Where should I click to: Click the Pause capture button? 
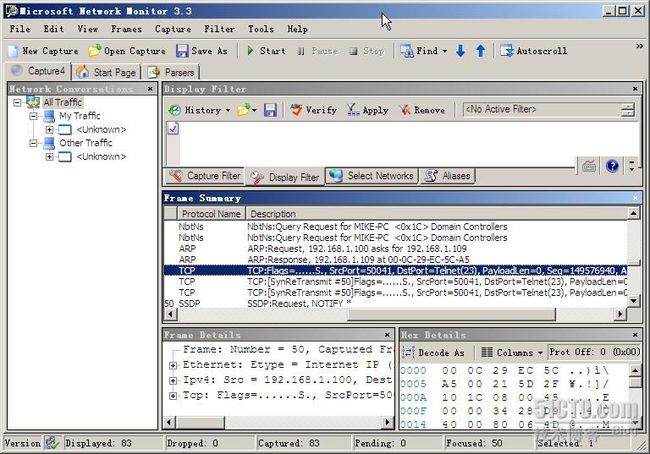tap(317, 51)
